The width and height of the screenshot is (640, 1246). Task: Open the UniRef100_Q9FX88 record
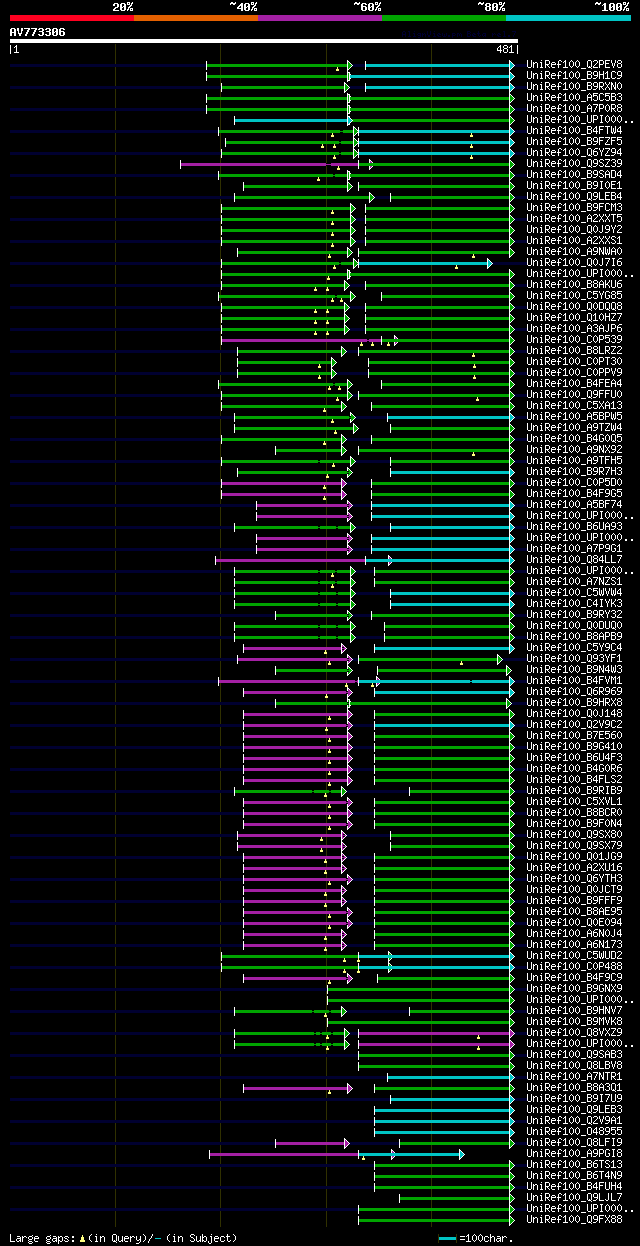tap(574, 1219)
